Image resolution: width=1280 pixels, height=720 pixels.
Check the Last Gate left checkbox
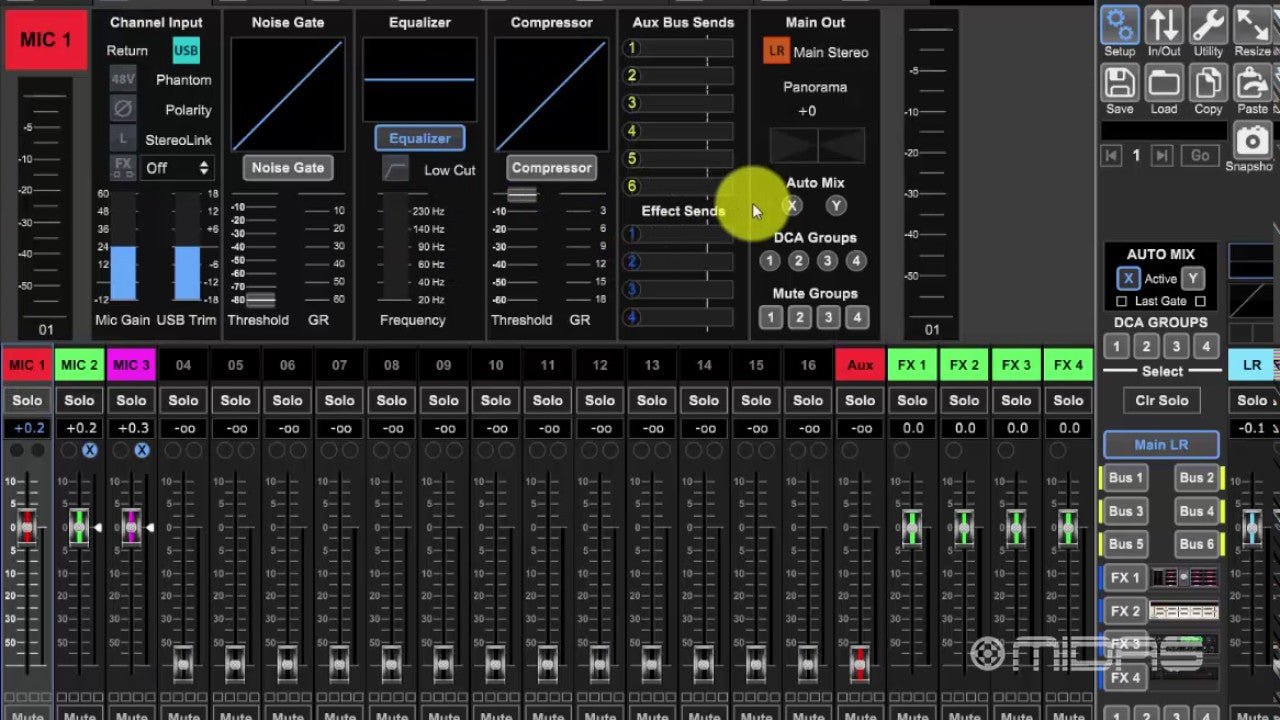(1121, 301)
